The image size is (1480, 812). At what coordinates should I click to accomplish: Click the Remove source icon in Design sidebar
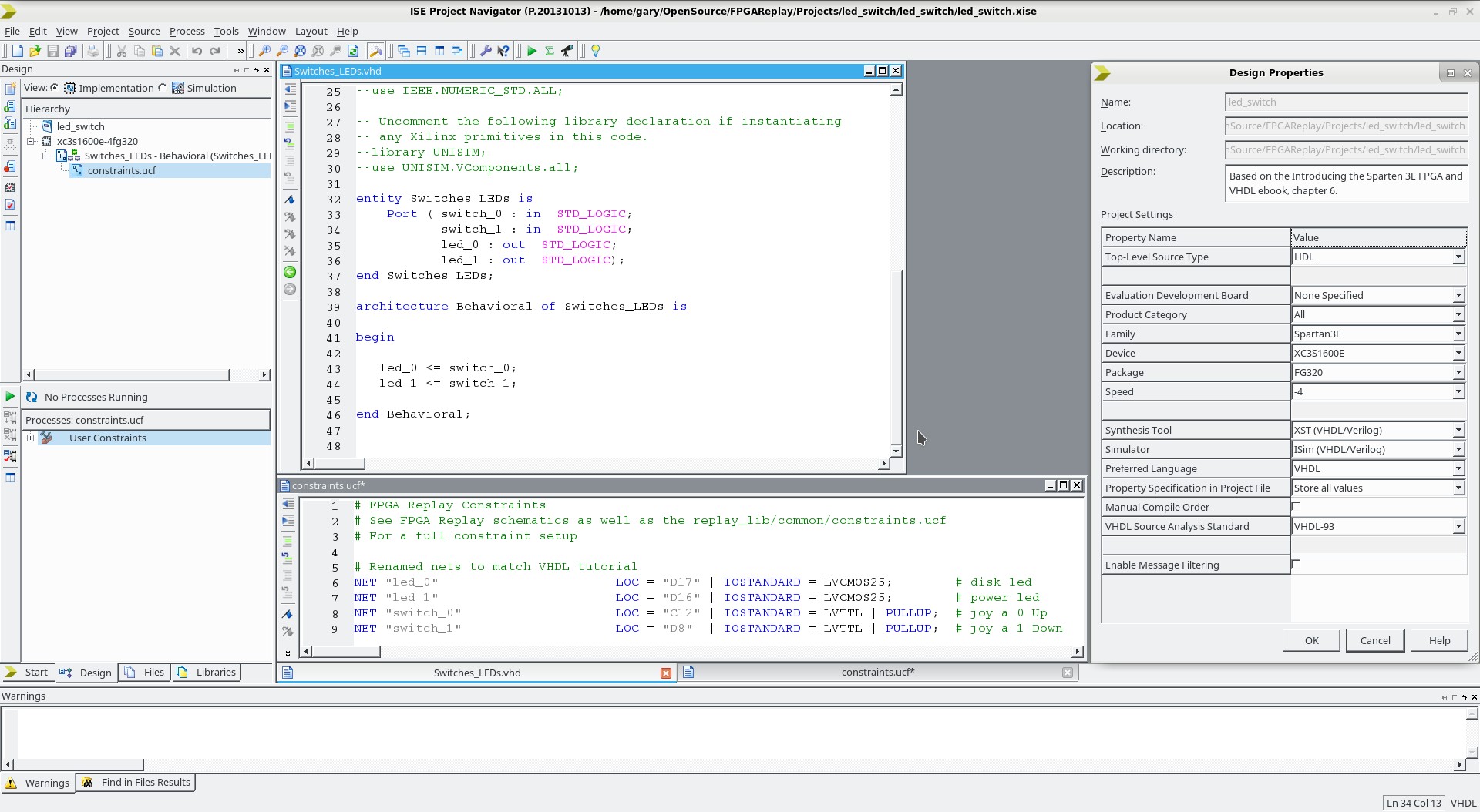pos(10,166)
